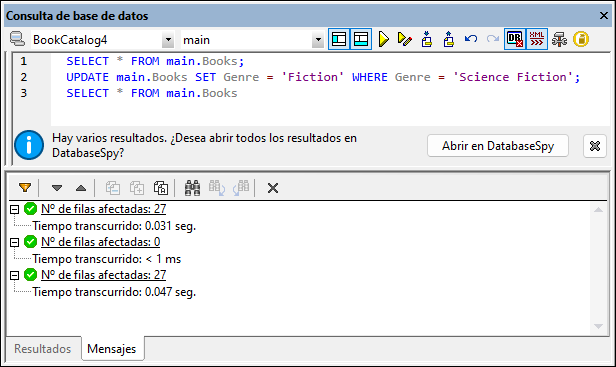Switch to the Mensajes tab
616x367 pixels.
pyautogui.click(x=112, y=349)
